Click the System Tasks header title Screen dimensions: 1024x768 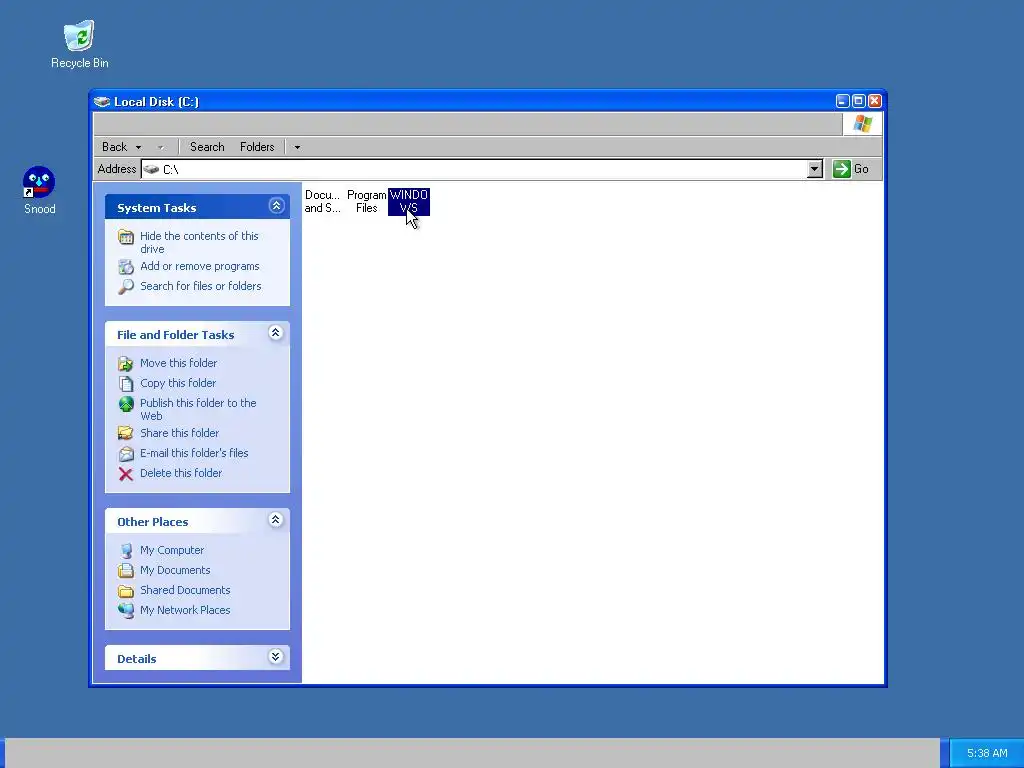(x=157, y=208)
